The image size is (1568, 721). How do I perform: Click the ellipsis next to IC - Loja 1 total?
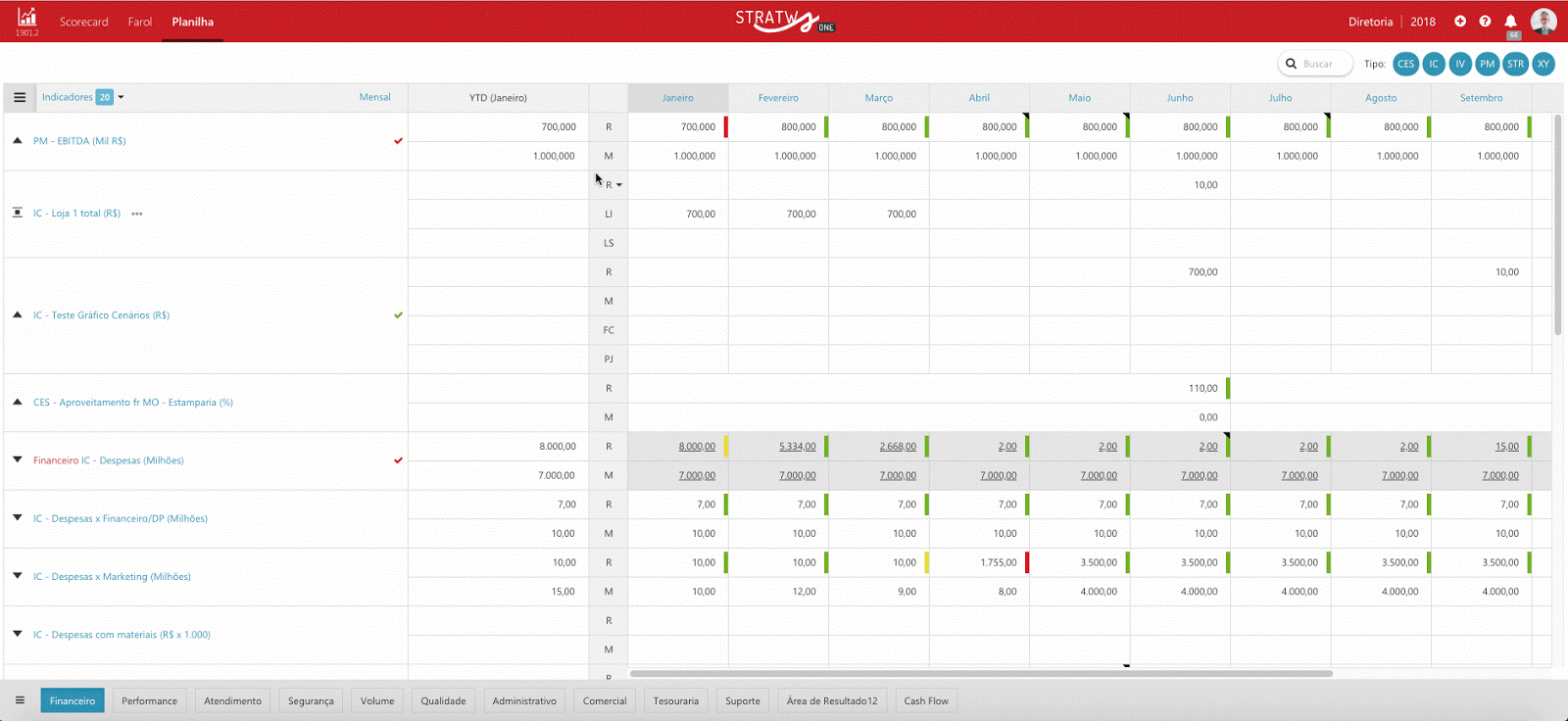click(x=137, y=214)
